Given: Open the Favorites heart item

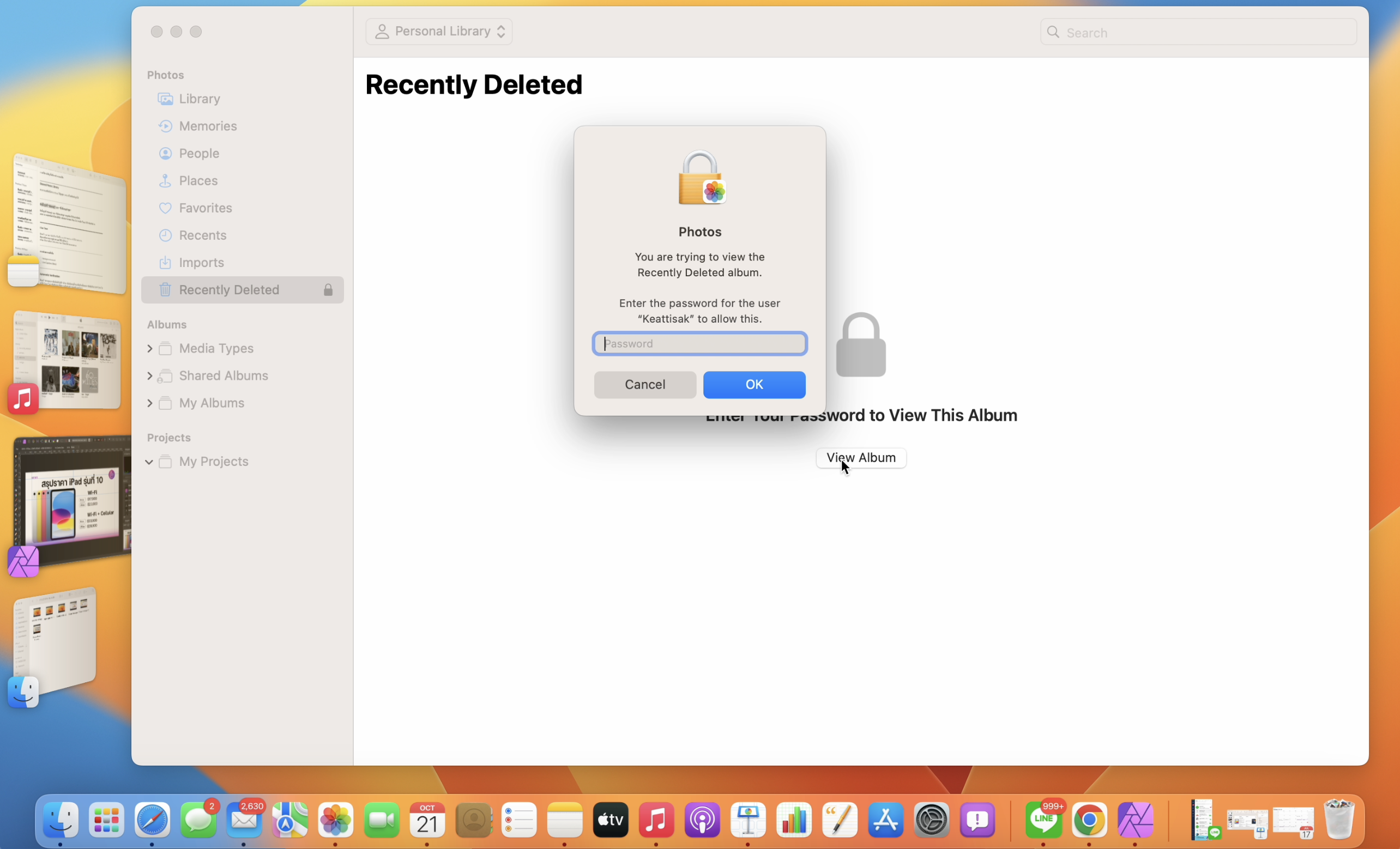Looking at the screenshot, I should [x=204, y=208].
